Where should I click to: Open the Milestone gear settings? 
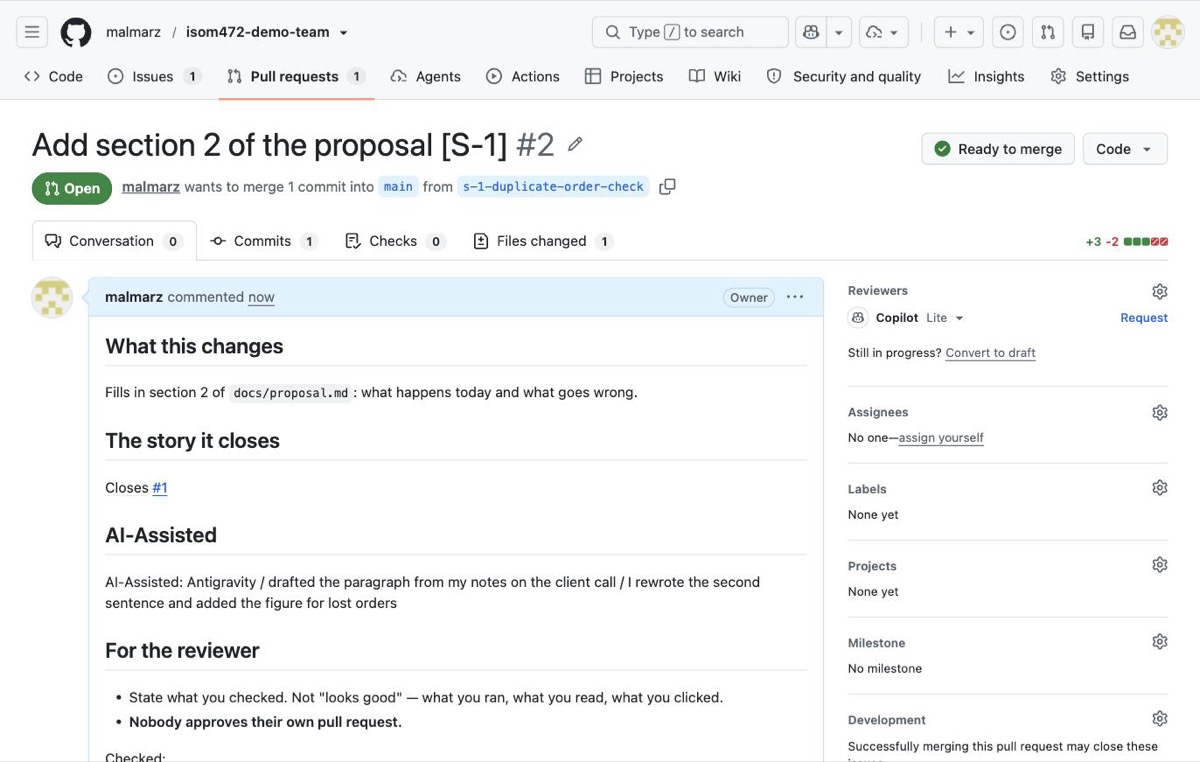(1159, 642)
